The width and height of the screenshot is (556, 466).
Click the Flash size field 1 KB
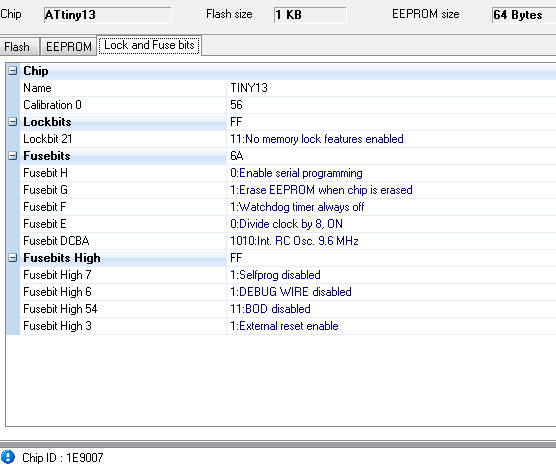310,15
